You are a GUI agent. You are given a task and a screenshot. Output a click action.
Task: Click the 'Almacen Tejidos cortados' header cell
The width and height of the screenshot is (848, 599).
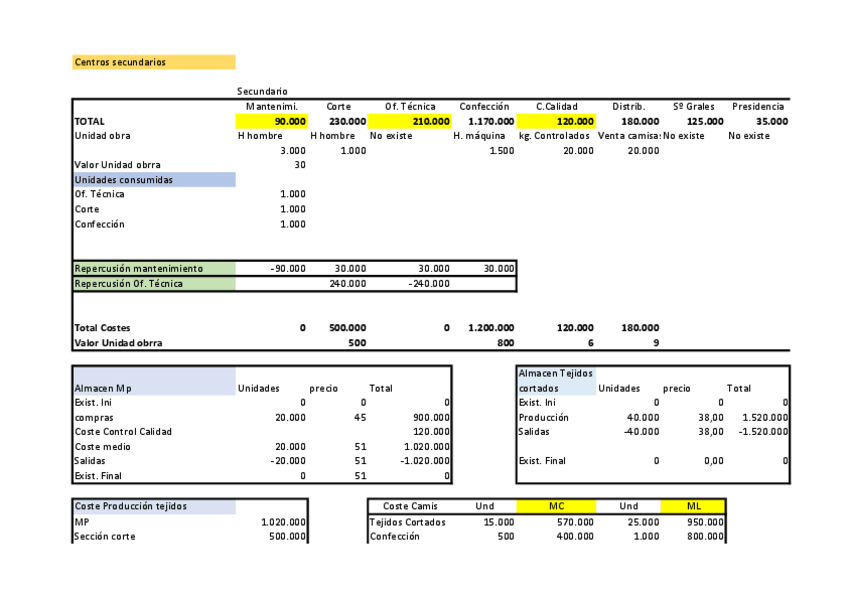555,380
